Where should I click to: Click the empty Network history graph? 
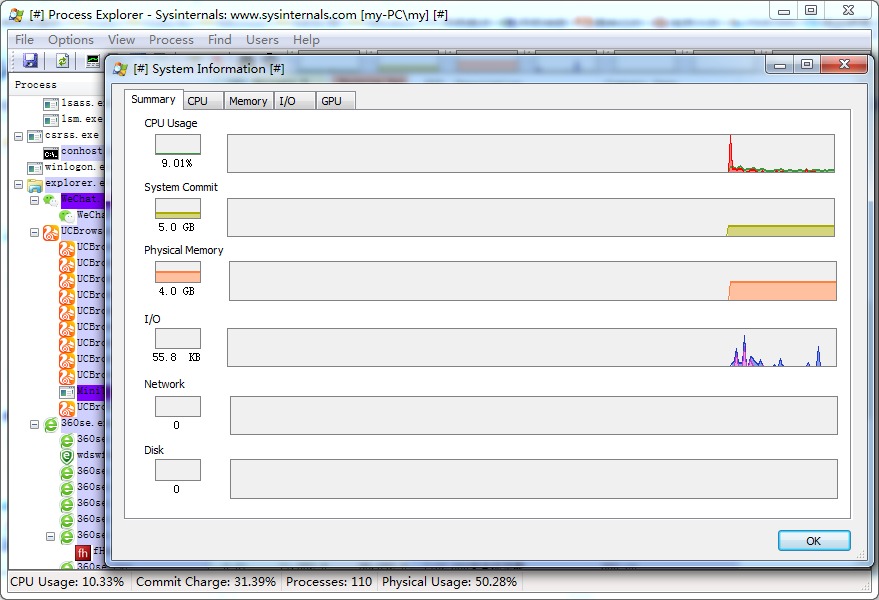[x=534, y=416]
